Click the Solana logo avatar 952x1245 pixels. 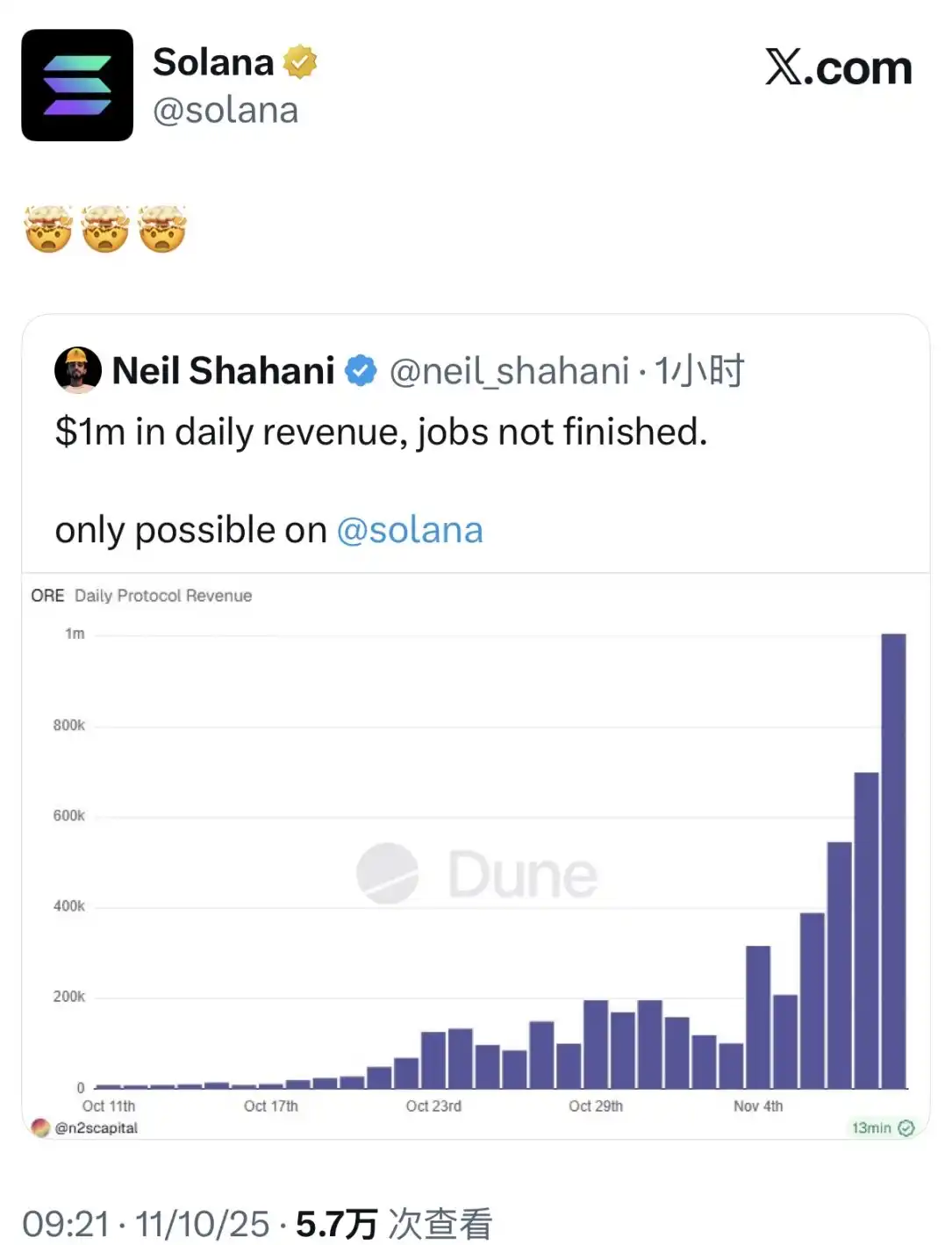point(77,85)
